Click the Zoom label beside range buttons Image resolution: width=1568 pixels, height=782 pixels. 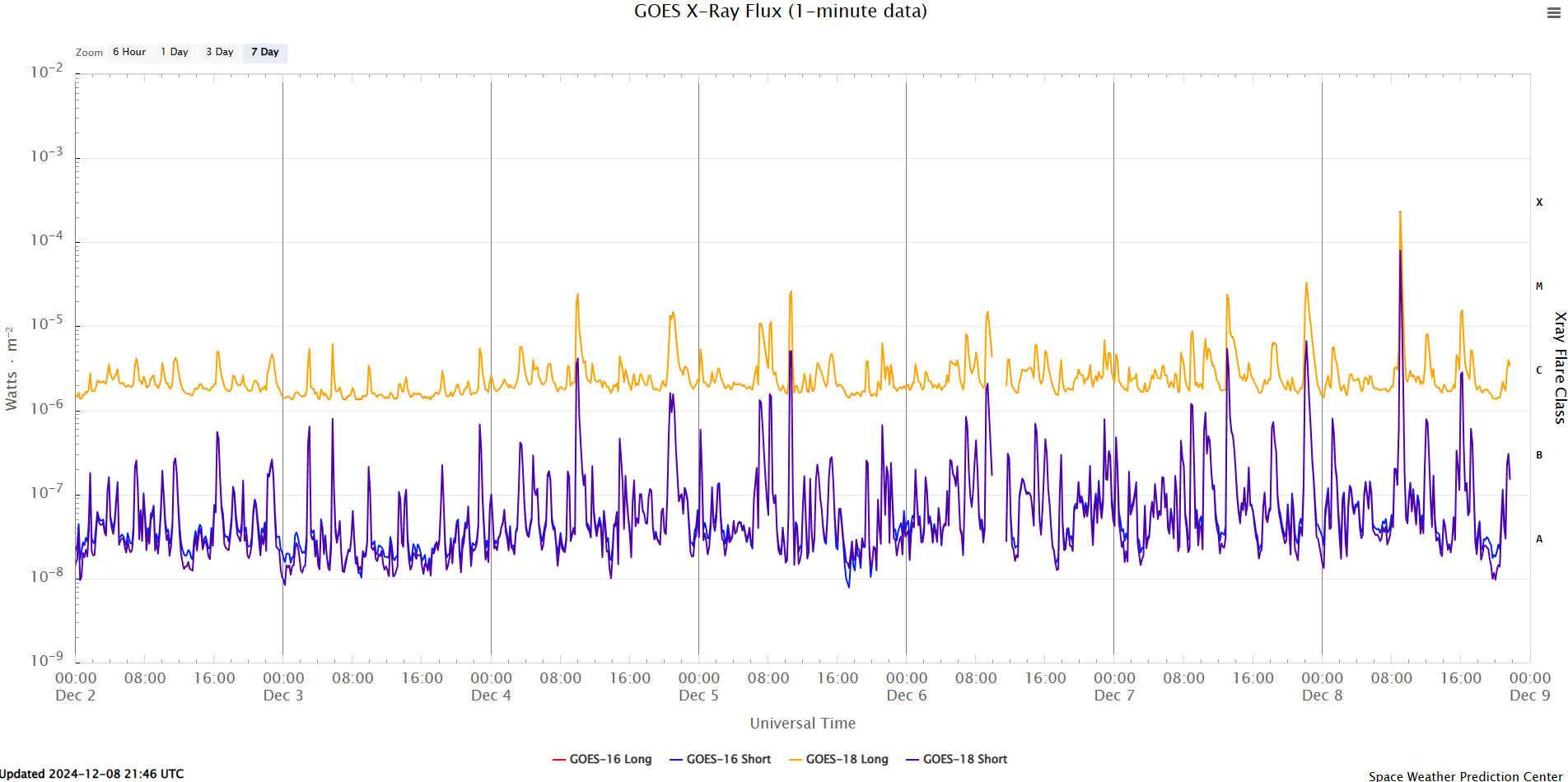coord(89,53)
